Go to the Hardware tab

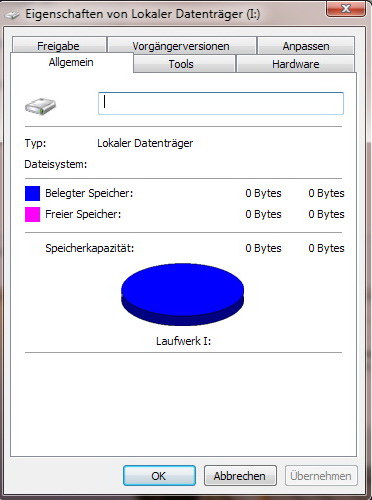click(295, 64)
